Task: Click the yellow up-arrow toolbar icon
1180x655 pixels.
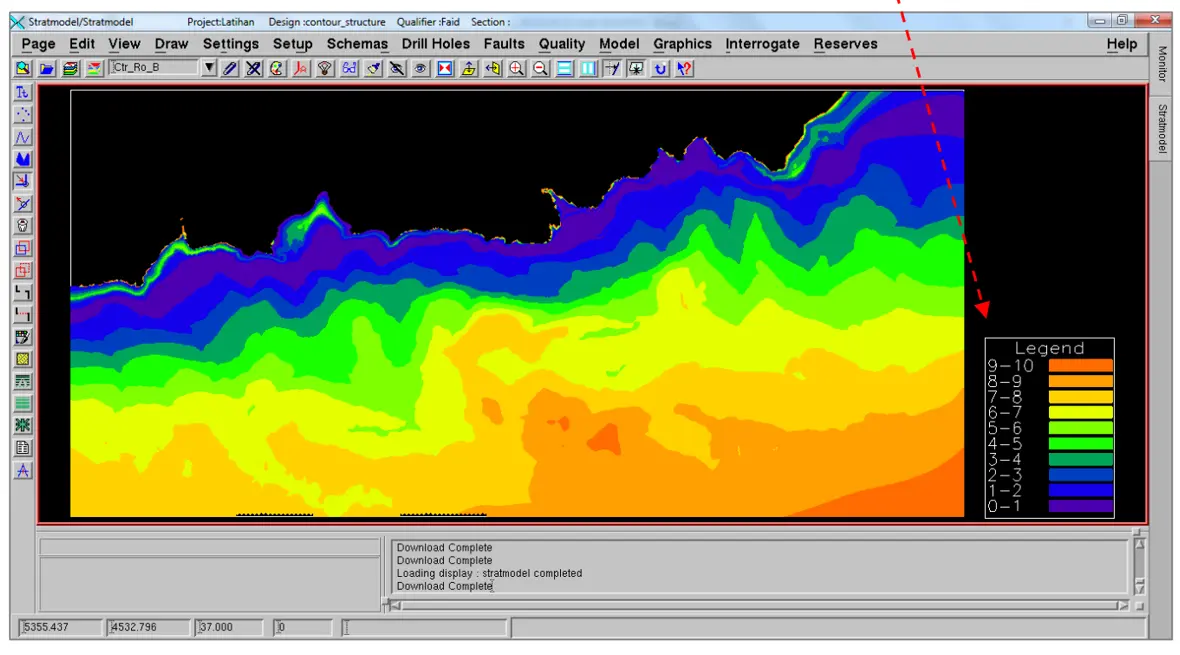Action: 469,69
